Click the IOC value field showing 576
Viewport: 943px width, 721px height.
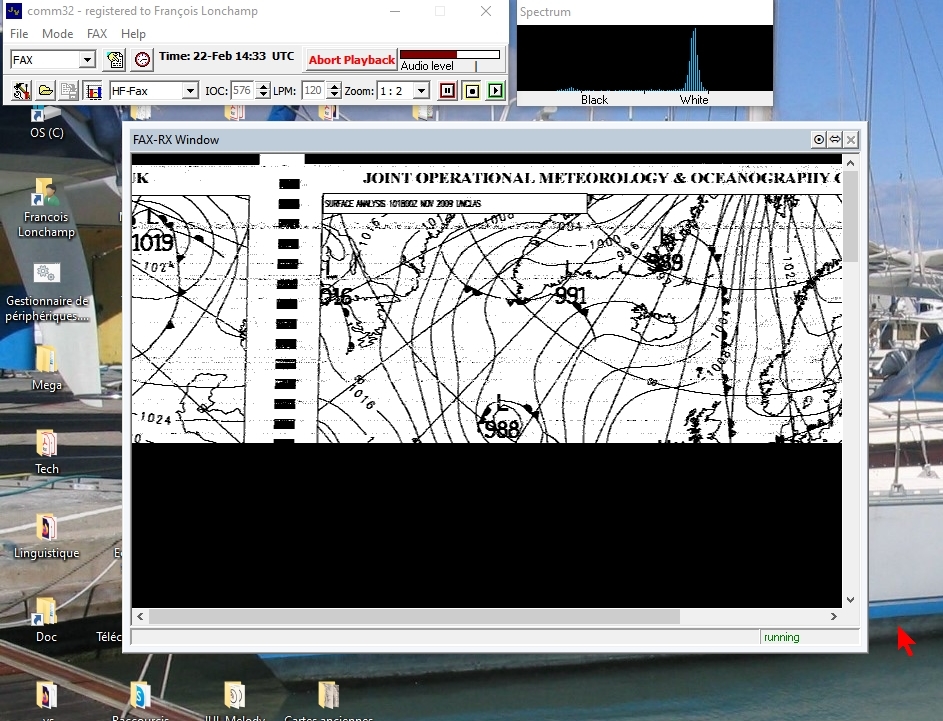(x=242, y=91)
